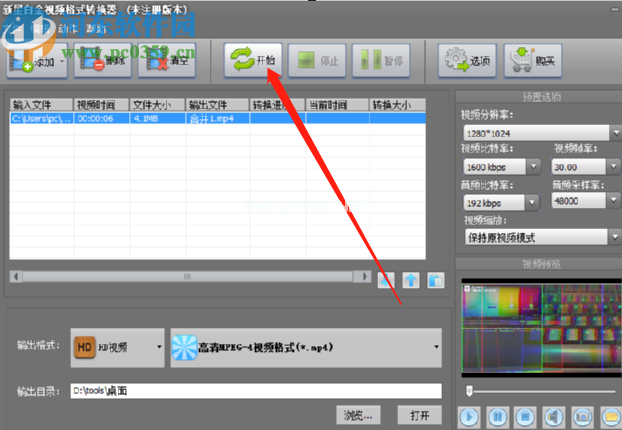Screen dimensions: 622x430
Task: Click the snapshot camera icon under preview
Action: pyautogui.click(x=582, y=414)
